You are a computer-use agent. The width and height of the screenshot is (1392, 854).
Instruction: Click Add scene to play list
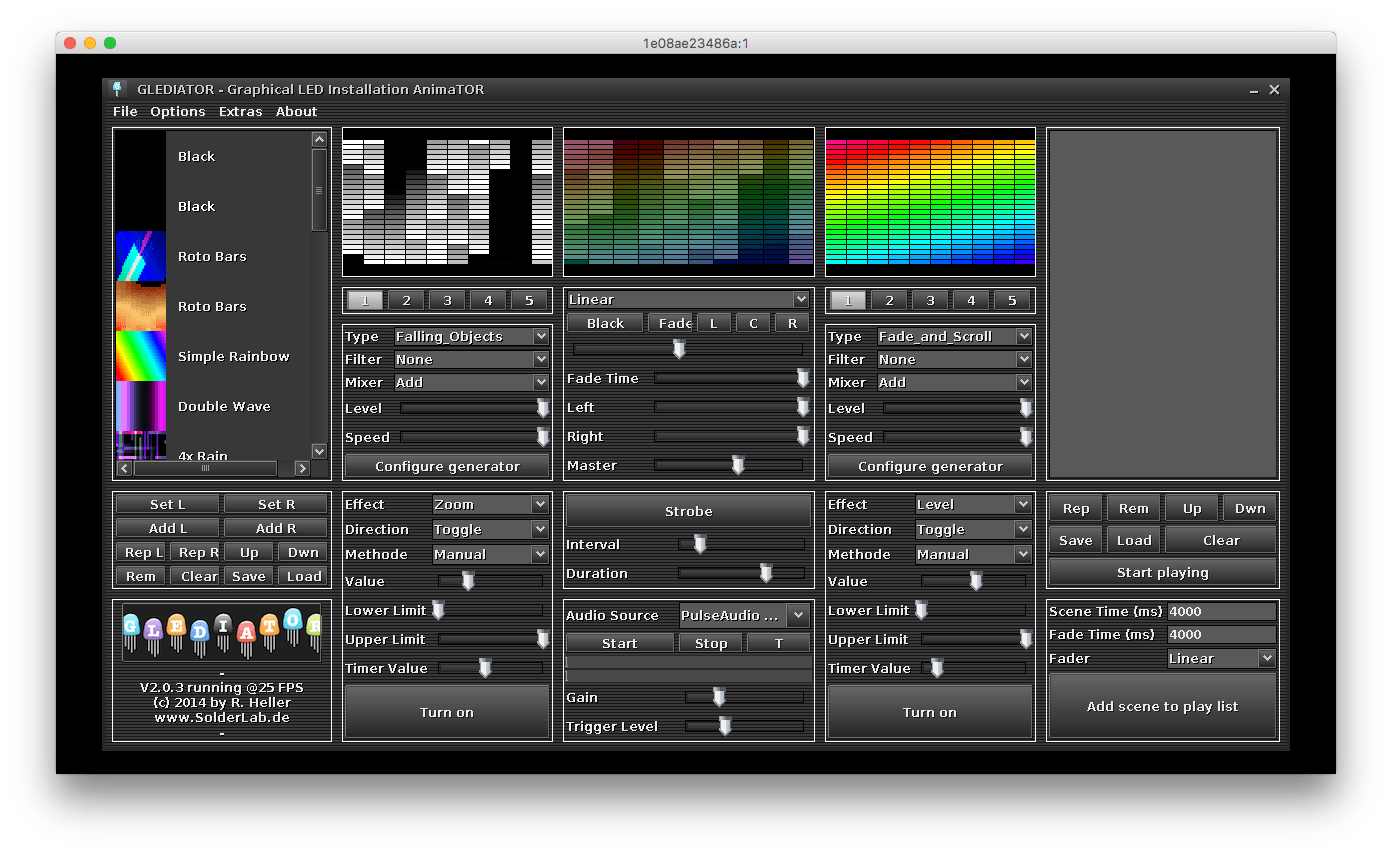click(1162, 706)
